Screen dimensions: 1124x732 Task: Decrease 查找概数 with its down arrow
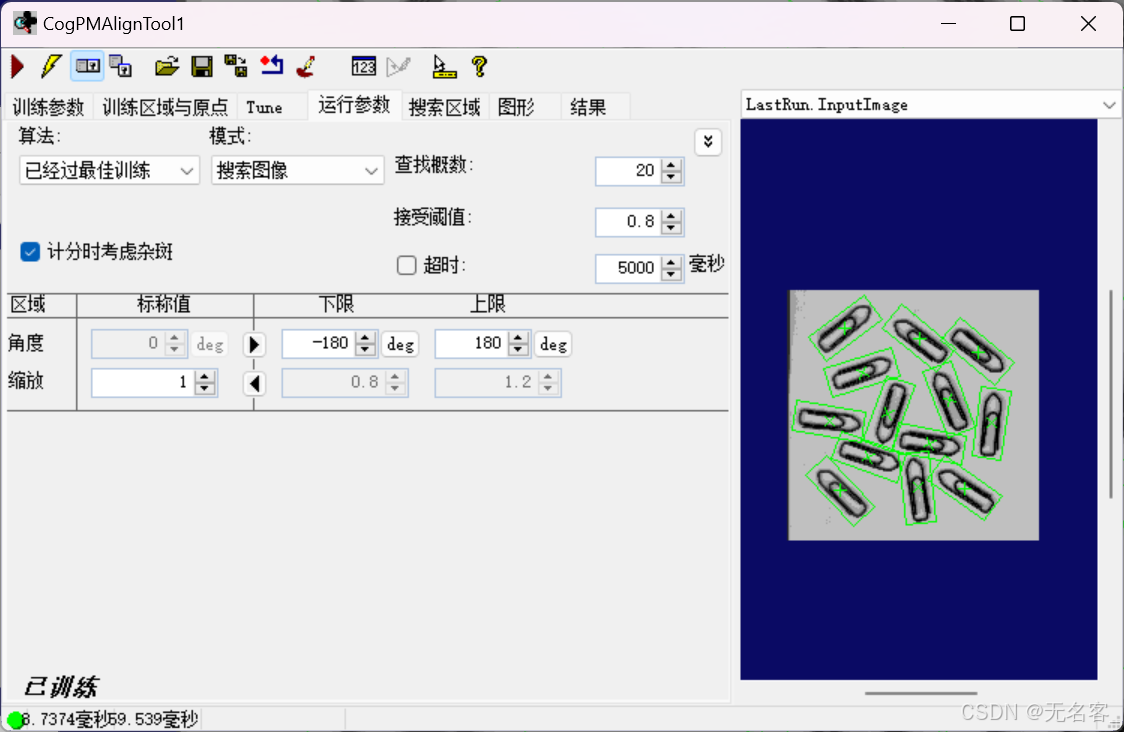671,177
